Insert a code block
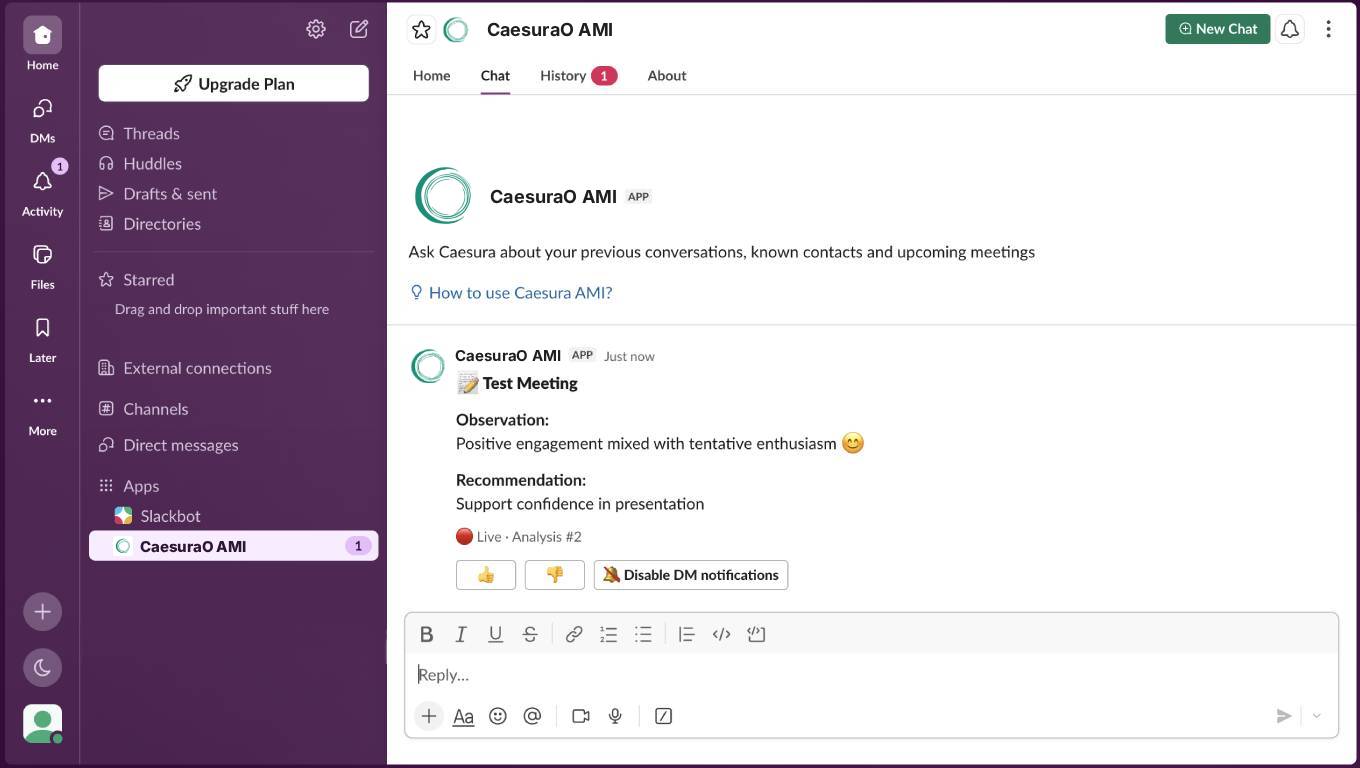Screen dimensions: 1360x768 click(x=756, y=634)
